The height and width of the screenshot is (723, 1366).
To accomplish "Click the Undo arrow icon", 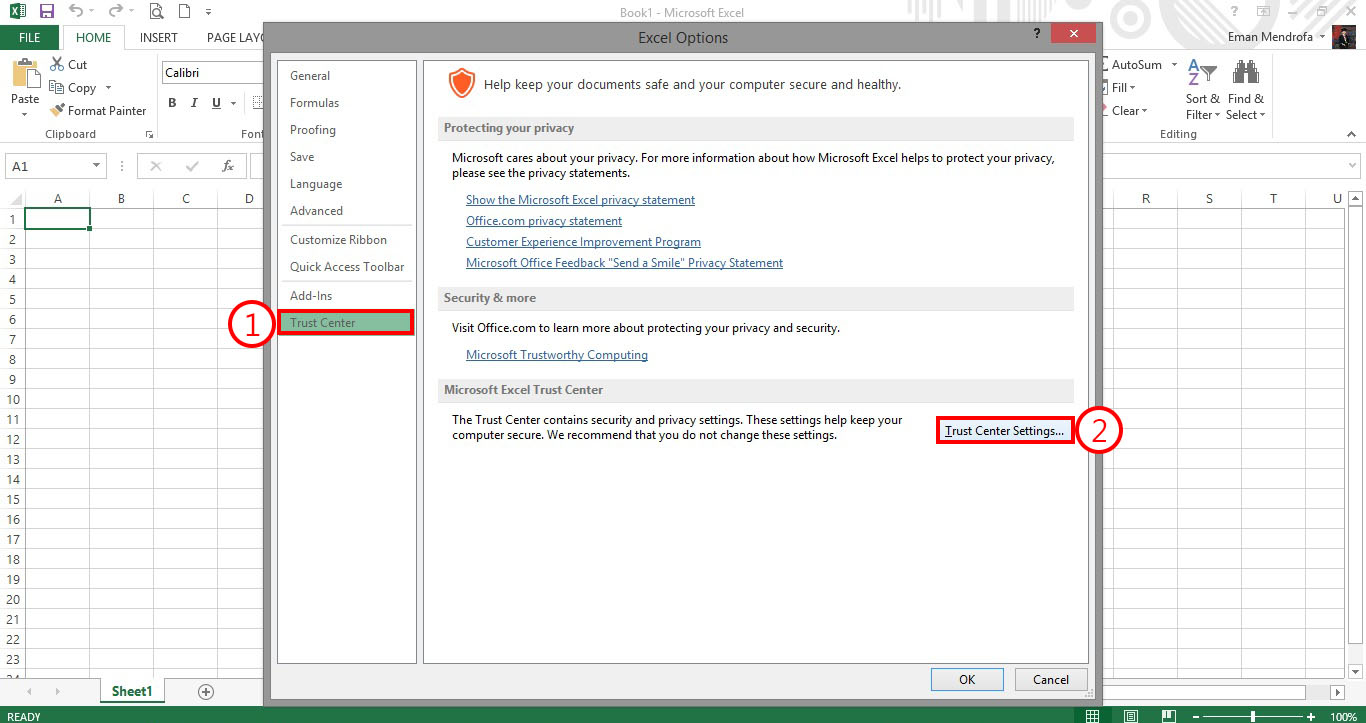I will pyautogui.click(x=76, y=12).
